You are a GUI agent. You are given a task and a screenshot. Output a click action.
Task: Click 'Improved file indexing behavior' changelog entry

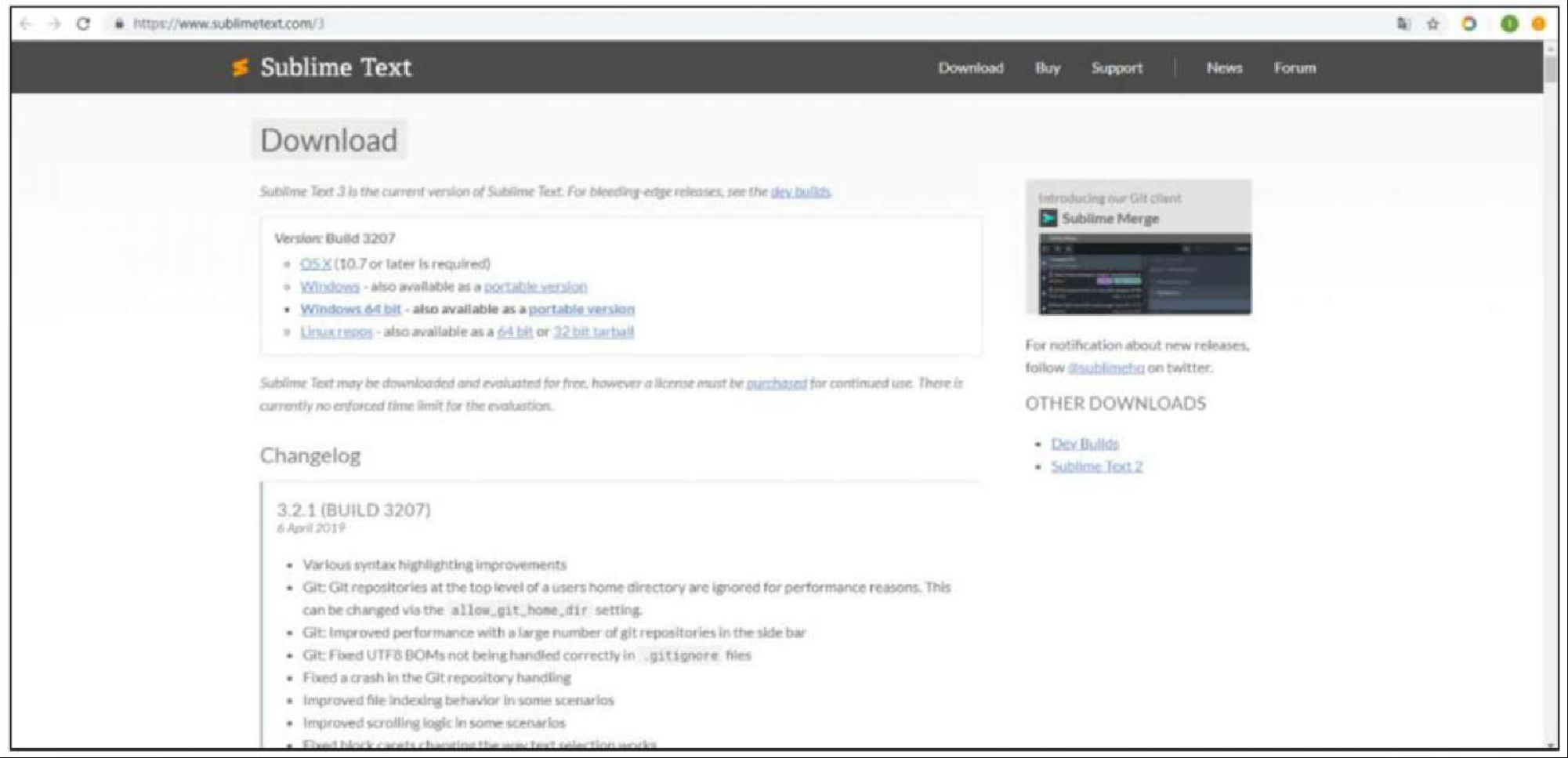pos(458,700)
